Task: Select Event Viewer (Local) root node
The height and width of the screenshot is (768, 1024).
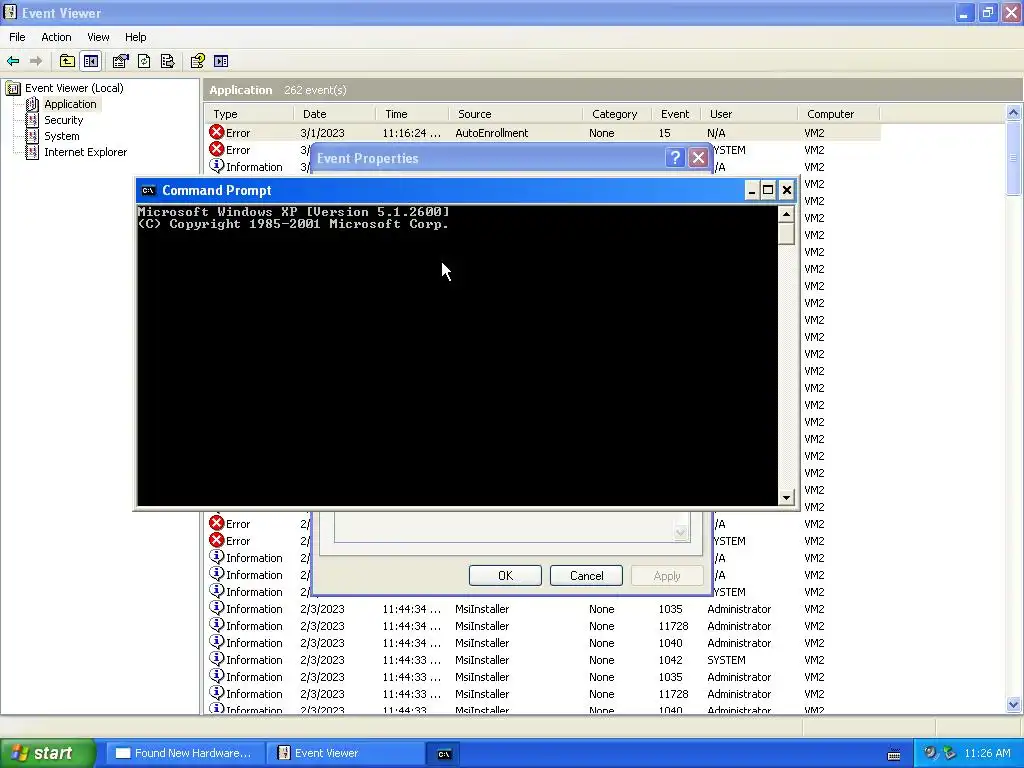Action: click(74, 88)
